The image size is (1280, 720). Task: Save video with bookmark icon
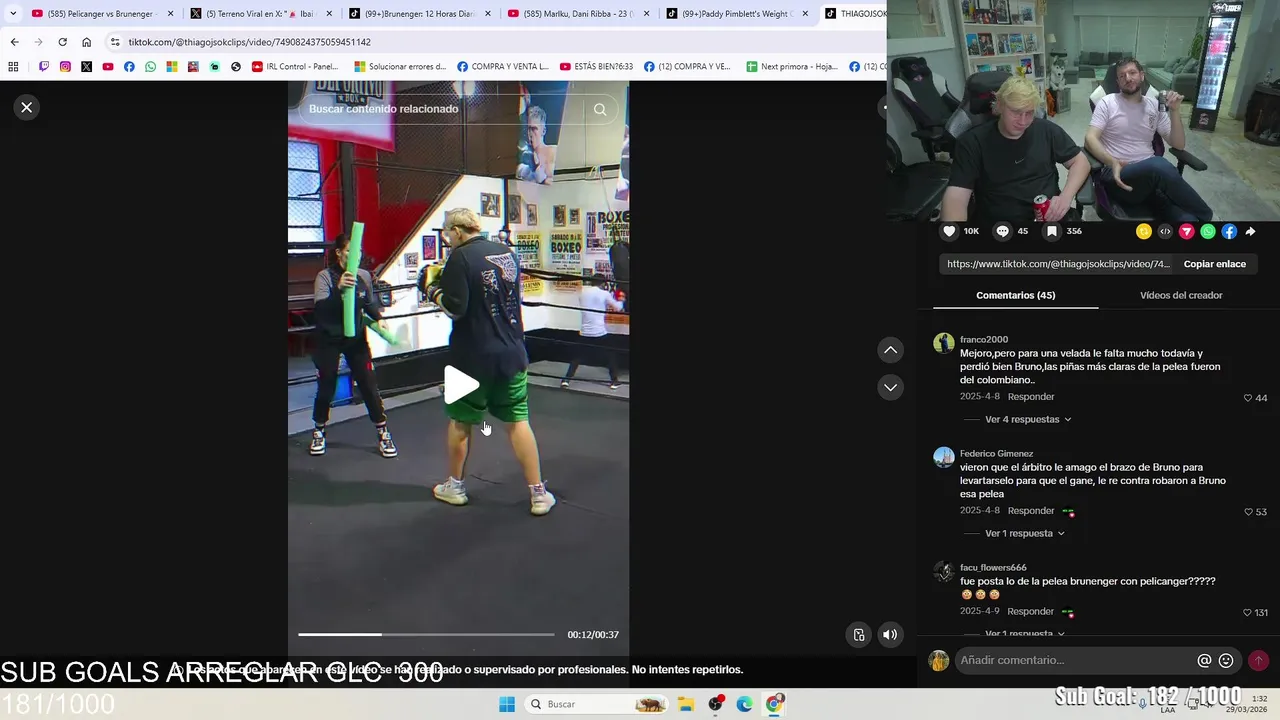[x=1052, y=231]
